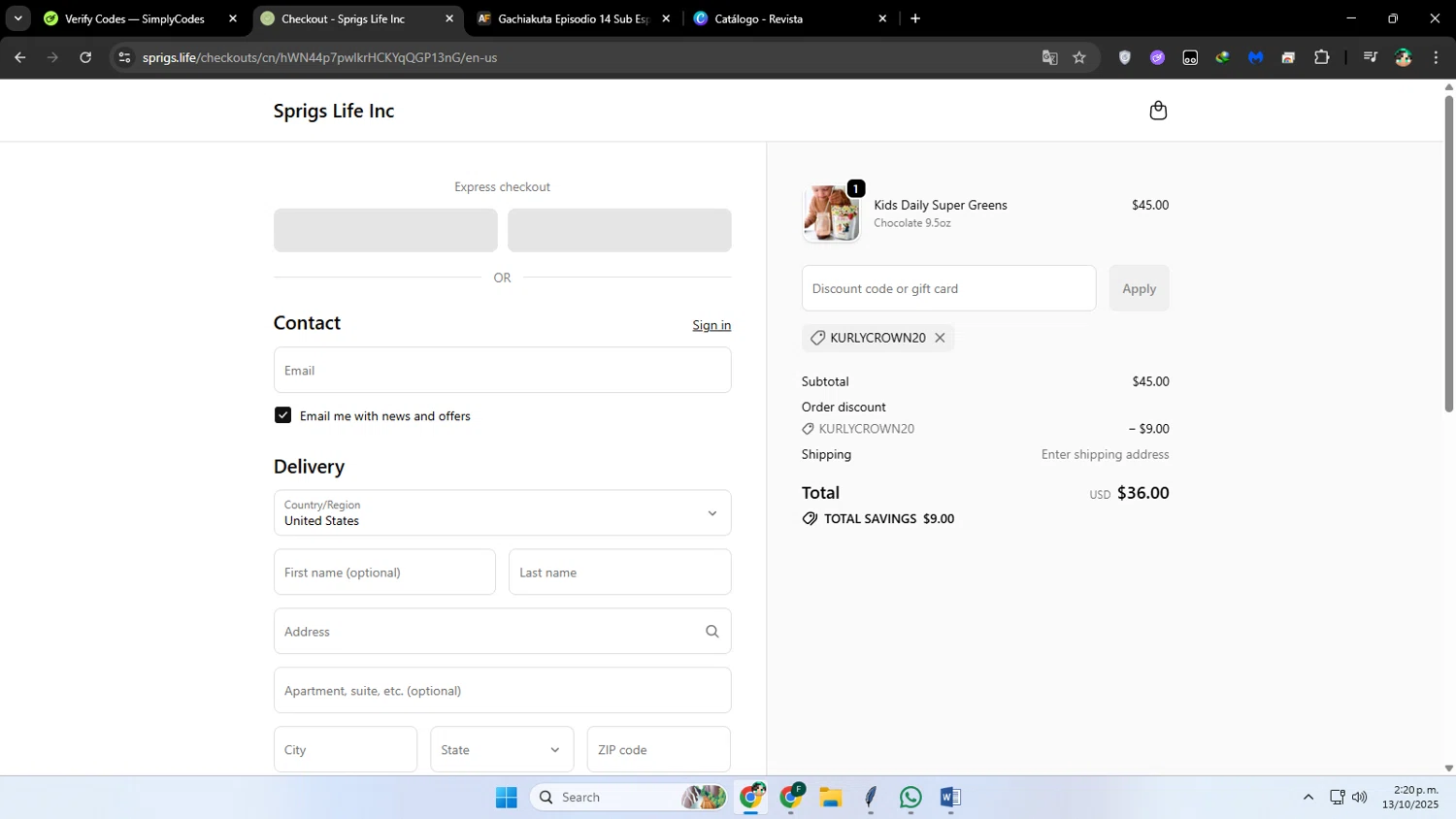
Task: Click the right express checkout button
Action: pyautogui.click(x=619, y=230)
